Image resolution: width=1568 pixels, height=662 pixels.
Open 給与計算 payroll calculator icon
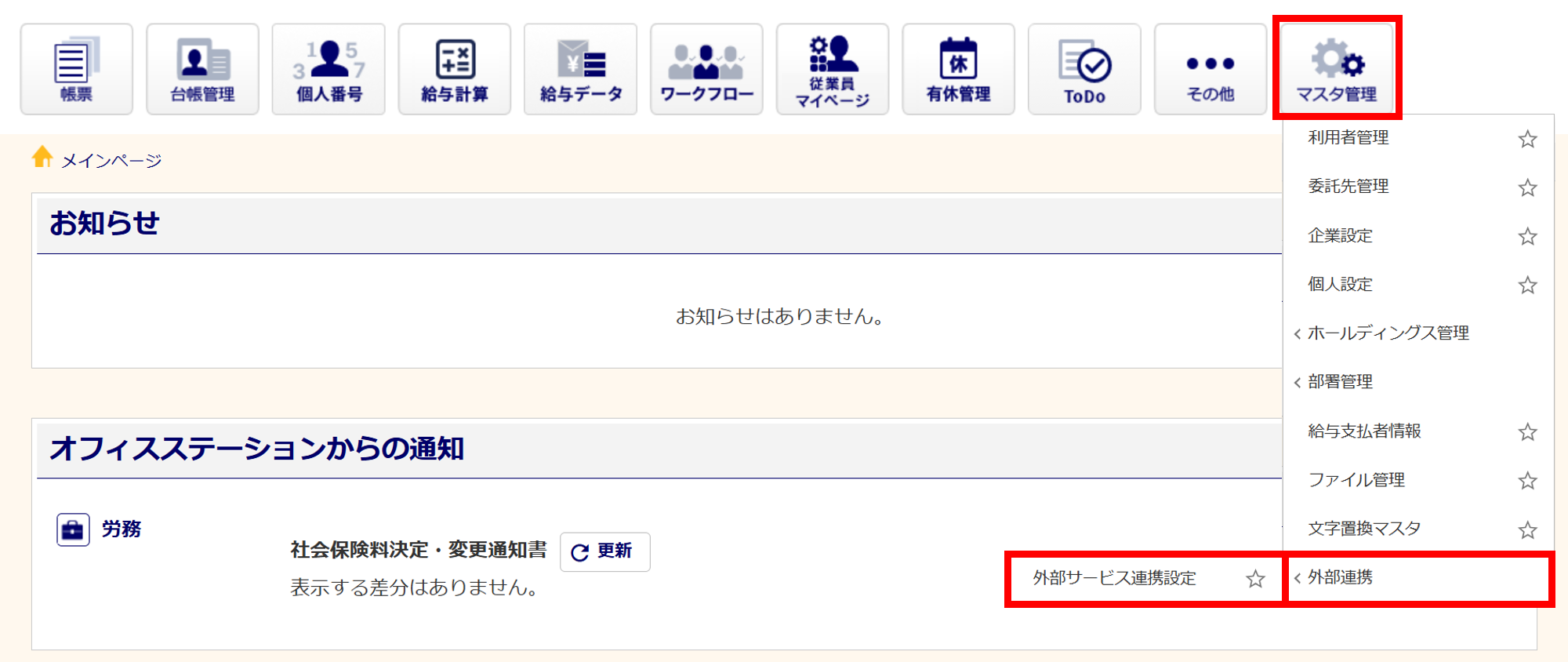pos(455,69)
